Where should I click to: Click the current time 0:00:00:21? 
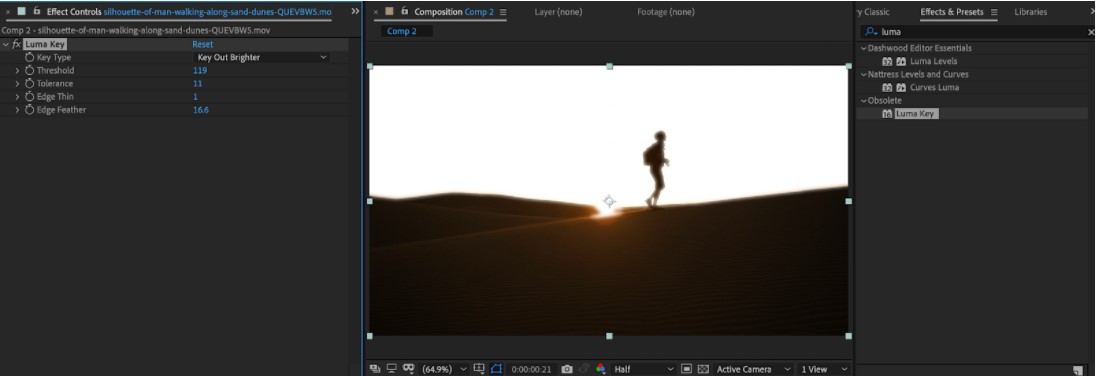click(x=531, y=369)
